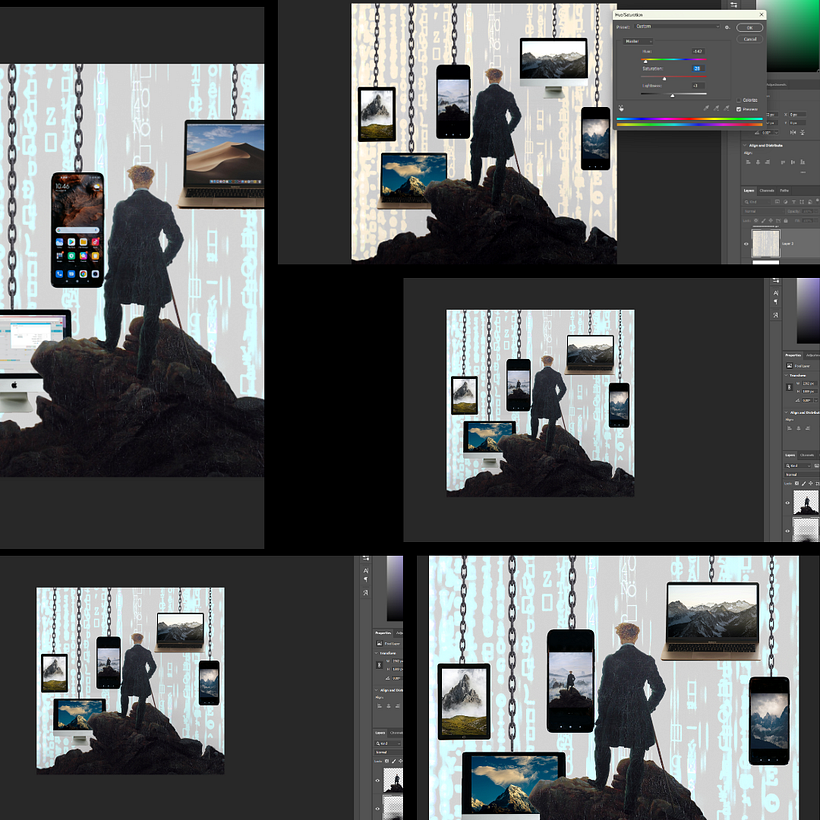Viewport: 820px width, 820px height.
Task: Confirm Hue/Saturation with the OK button
Action: (x=749, y=28)
